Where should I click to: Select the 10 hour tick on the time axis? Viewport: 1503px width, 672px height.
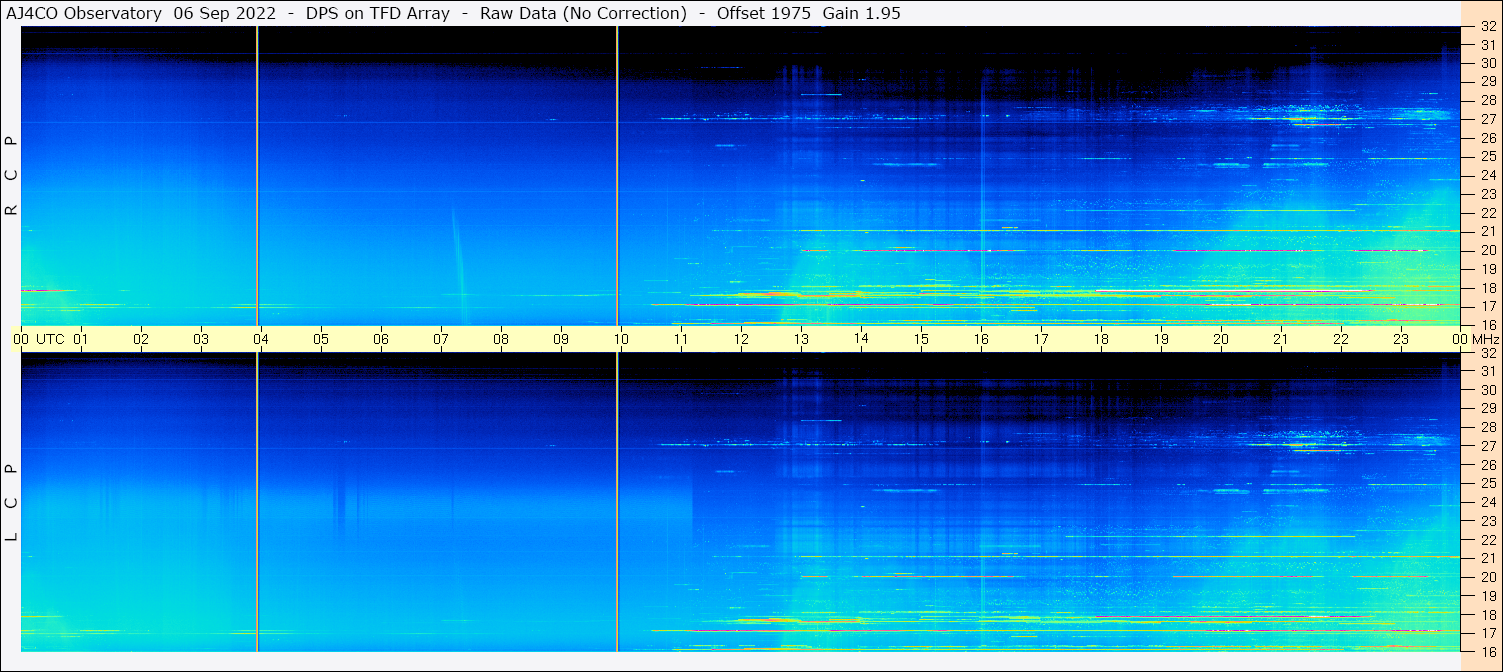pos(621,339)
